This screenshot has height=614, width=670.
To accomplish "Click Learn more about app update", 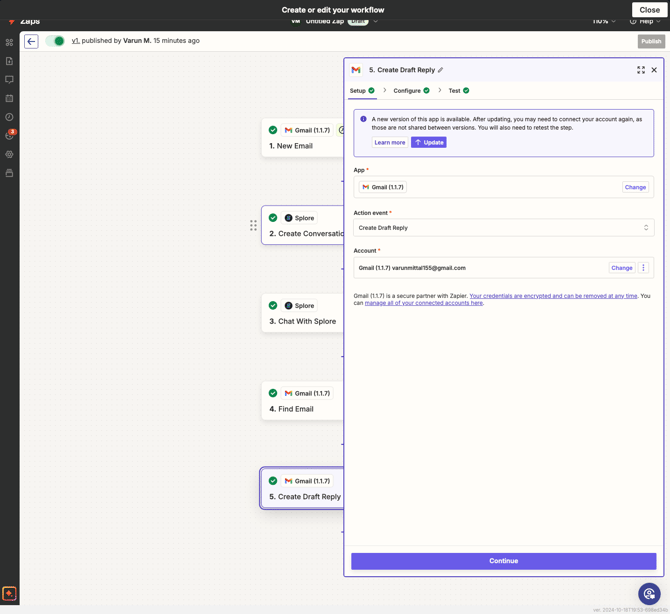I will pyautogui.click(x=390, y=143).
